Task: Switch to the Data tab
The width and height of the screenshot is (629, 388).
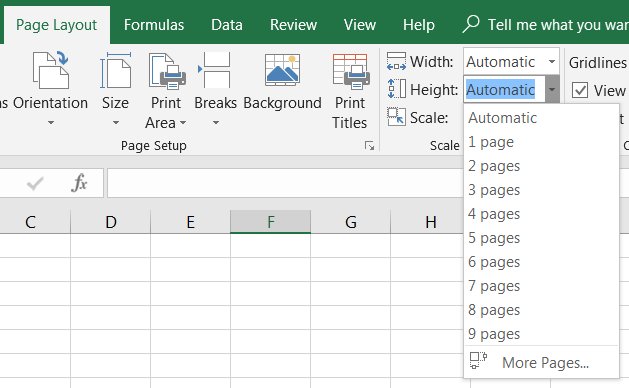Action: (227, 25)
